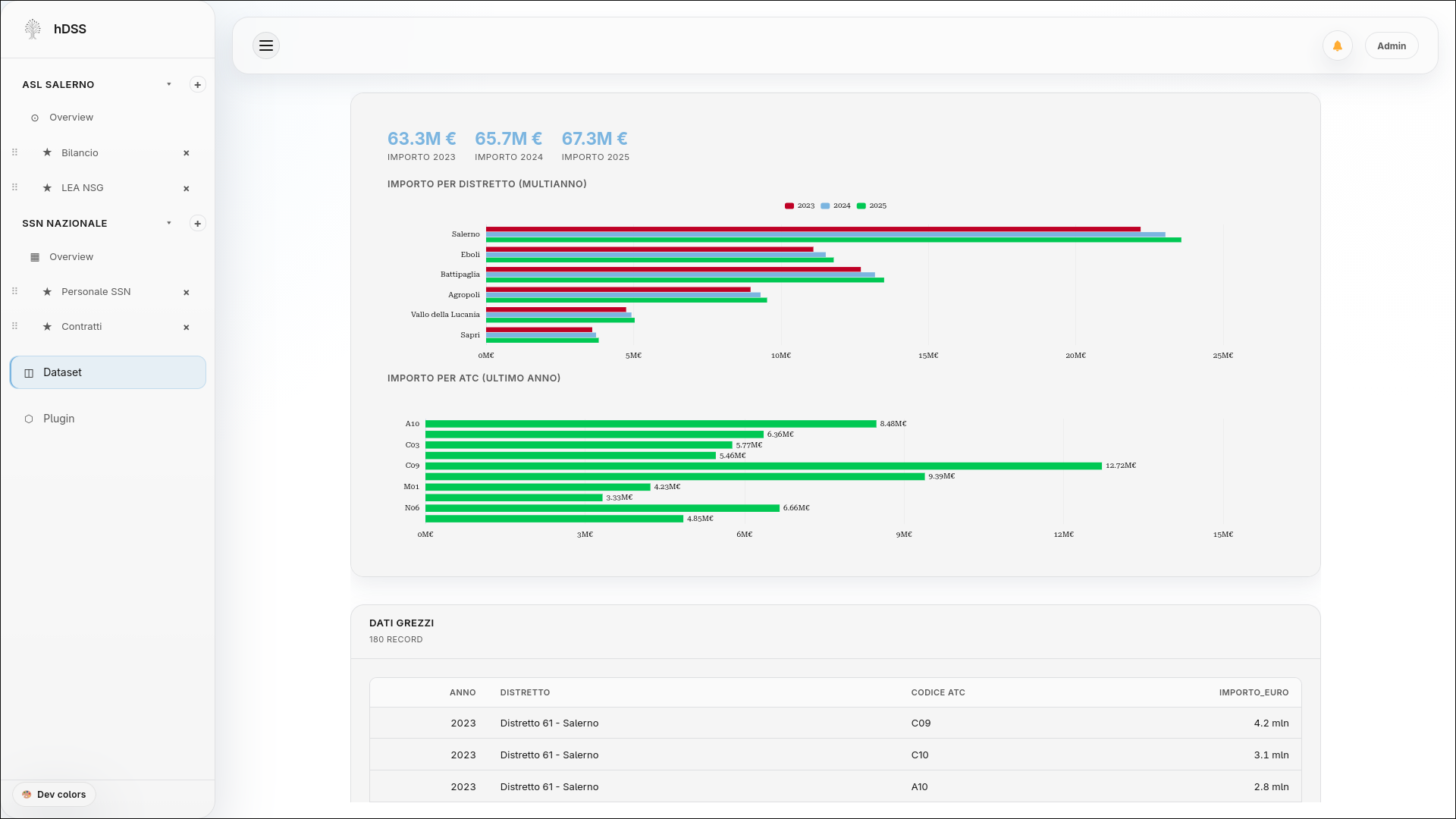Click the star icon next to Contratti
This screenshot has width=1456, height=819.
click(x=47, y=326)
